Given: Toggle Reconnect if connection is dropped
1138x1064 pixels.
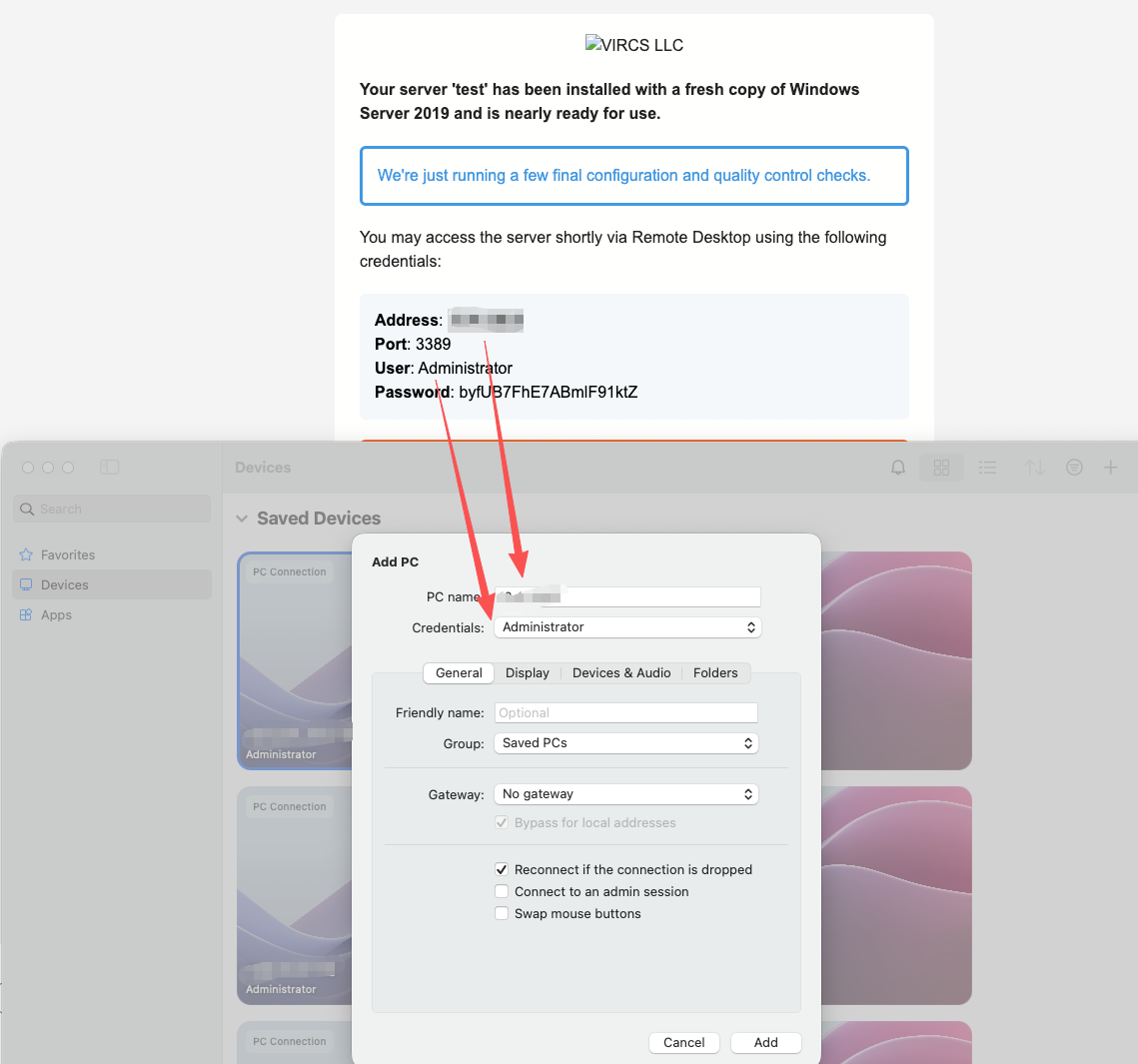Looking at the screenshot, I should 502,869.
